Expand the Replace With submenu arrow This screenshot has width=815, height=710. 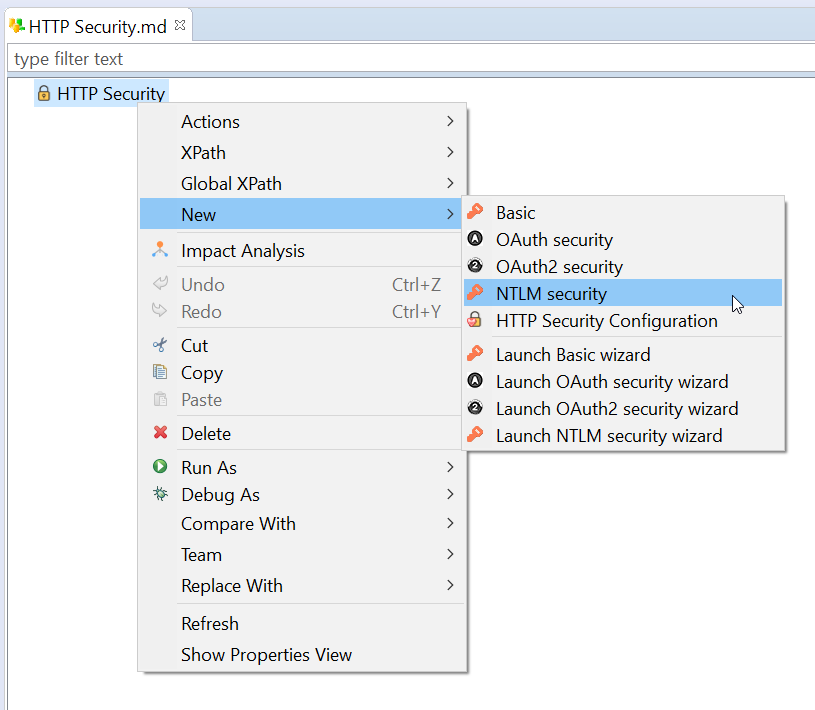click(x=450, y=585)
